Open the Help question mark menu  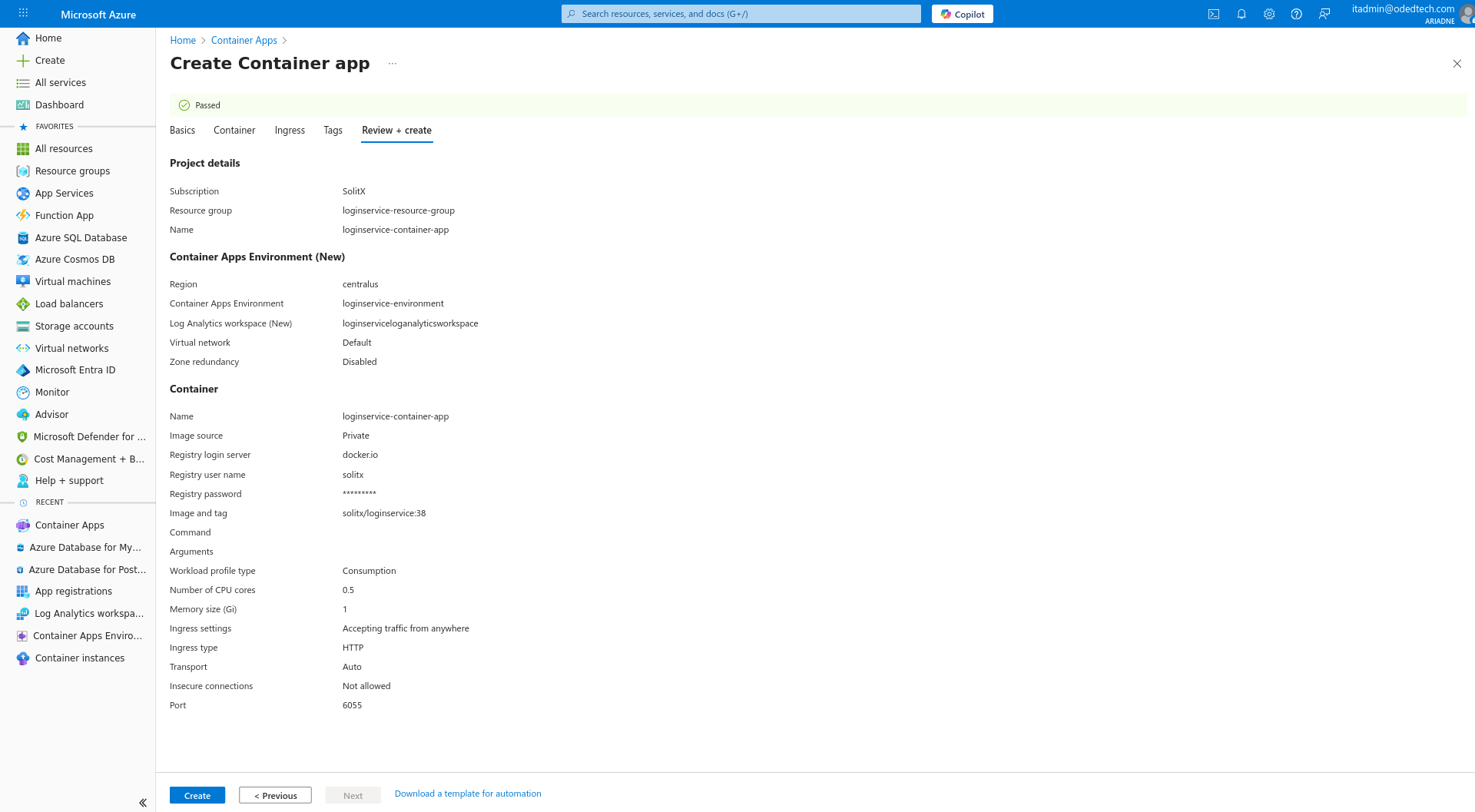tap(1297, 14)
